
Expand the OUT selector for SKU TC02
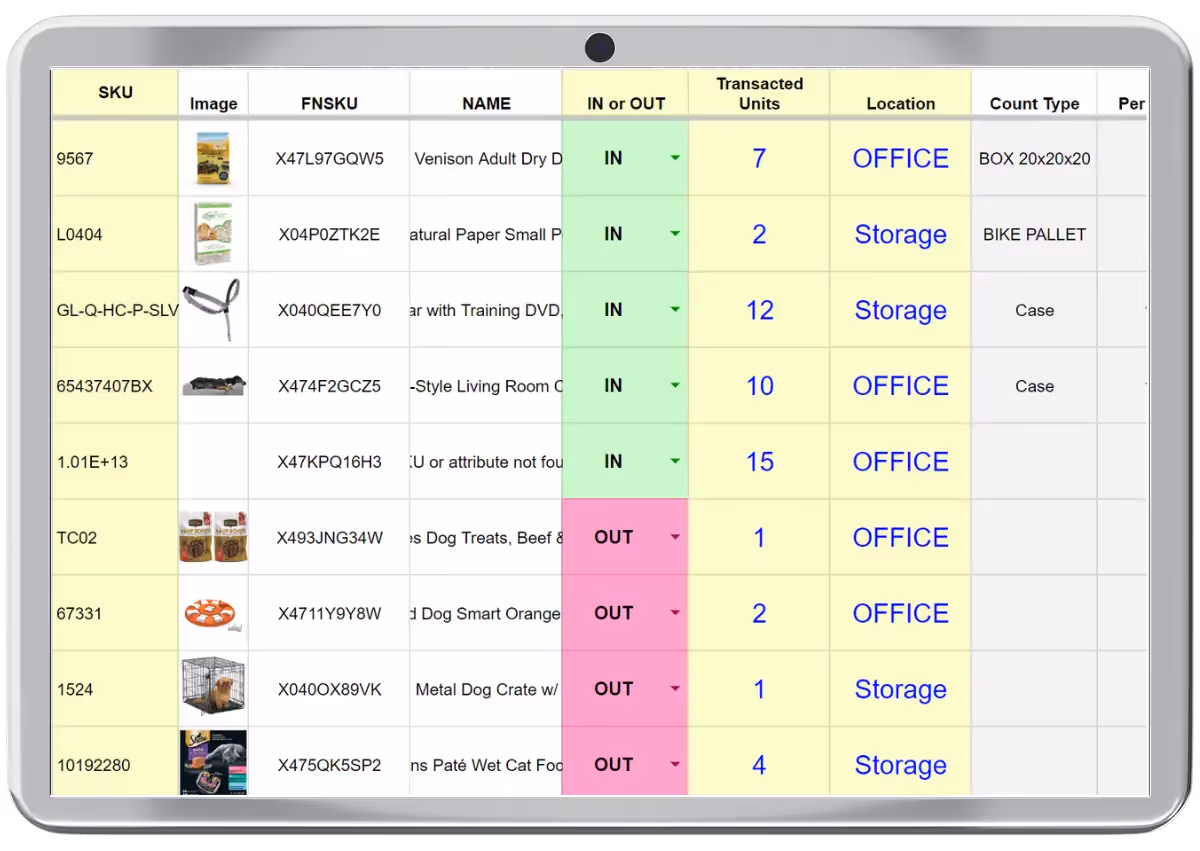click(674, 537)
